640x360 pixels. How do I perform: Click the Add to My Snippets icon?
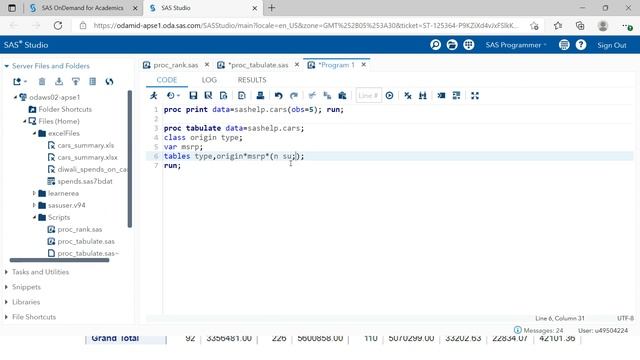(x=223, y=96)
